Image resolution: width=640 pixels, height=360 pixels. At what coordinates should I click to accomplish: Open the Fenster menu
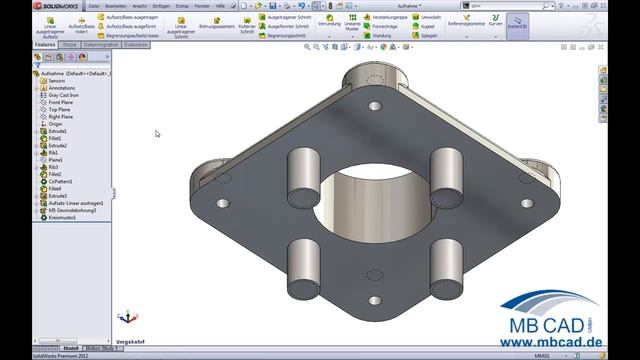tap(202, 6)
